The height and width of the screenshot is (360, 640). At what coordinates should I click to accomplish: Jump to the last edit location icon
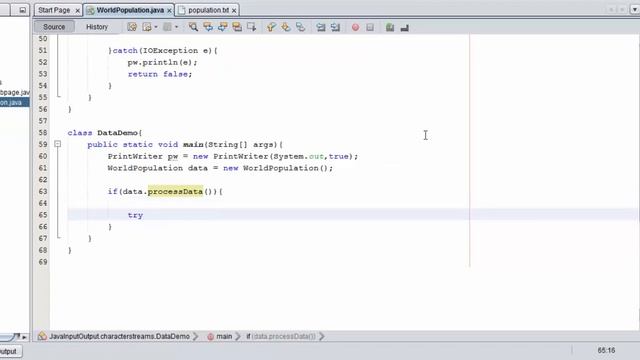pyautogui.click(x=132, y=27)
